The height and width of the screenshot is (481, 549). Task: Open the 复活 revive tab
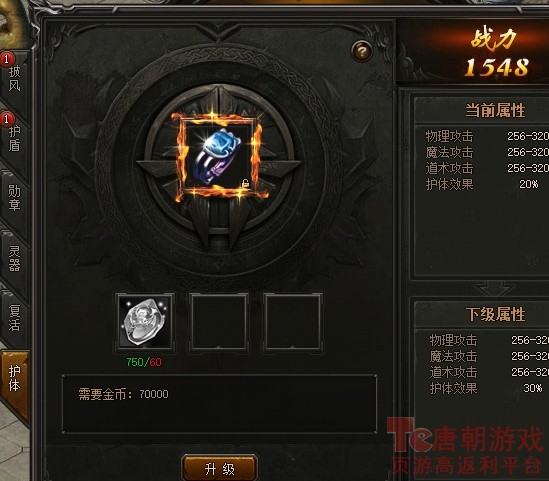point(15,318)
